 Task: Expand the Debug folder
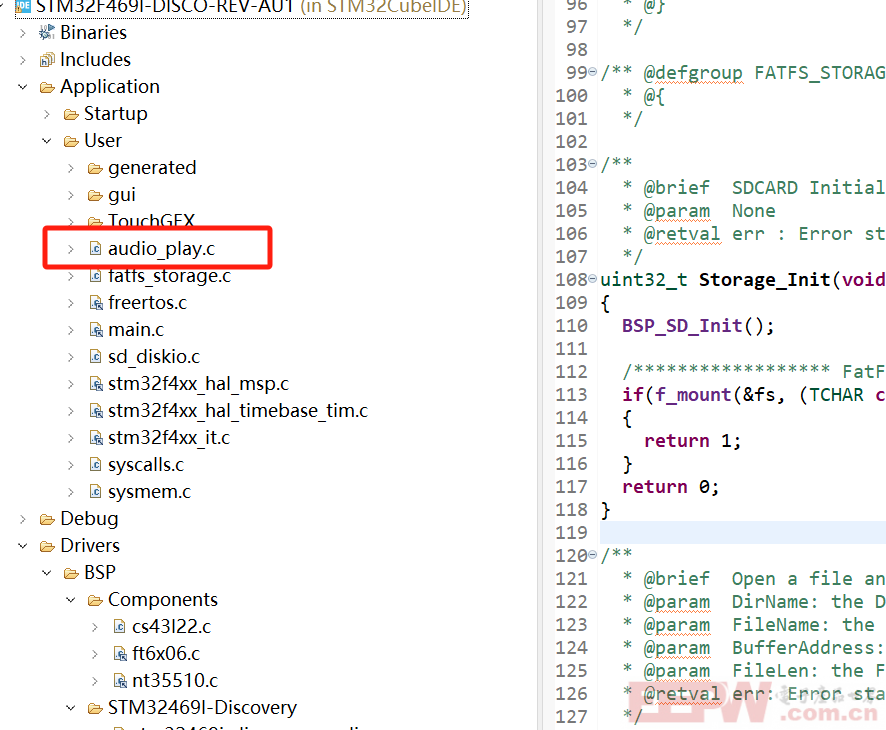[23, 519]
